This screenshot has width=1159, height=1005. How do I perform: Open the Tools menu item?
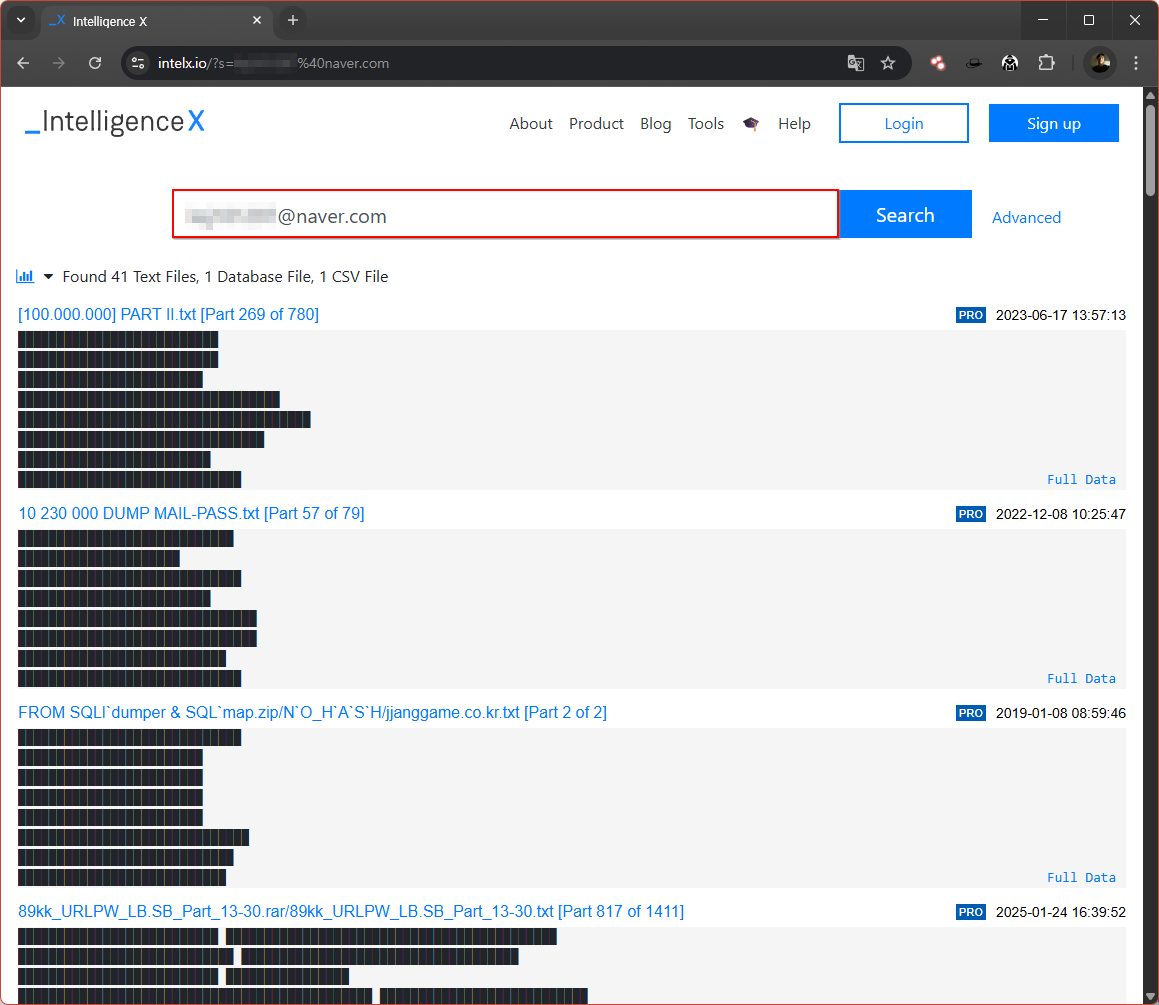tap(706, 123)
